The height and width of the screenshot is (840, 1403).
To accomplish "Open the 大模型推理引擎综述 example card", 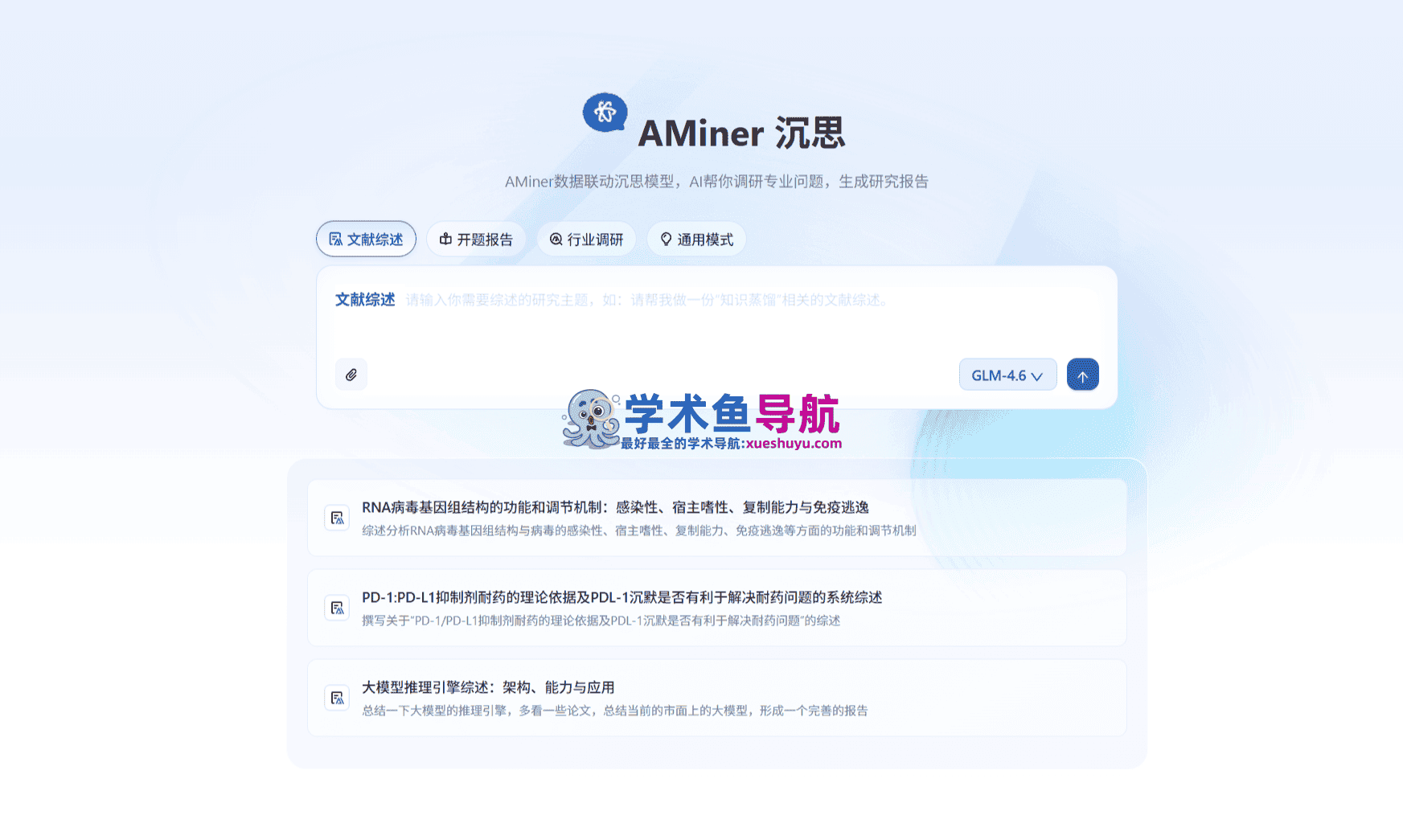I will pos(717,698).
